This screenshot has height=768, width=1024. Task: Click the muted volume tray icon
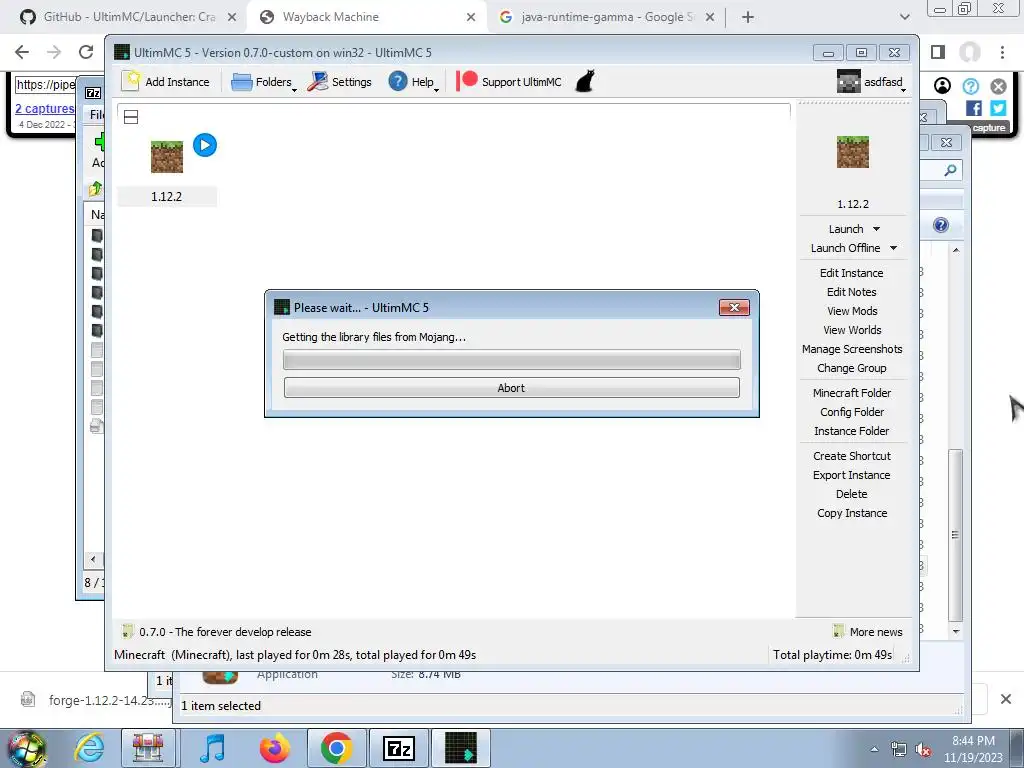(x=923, y=749)
